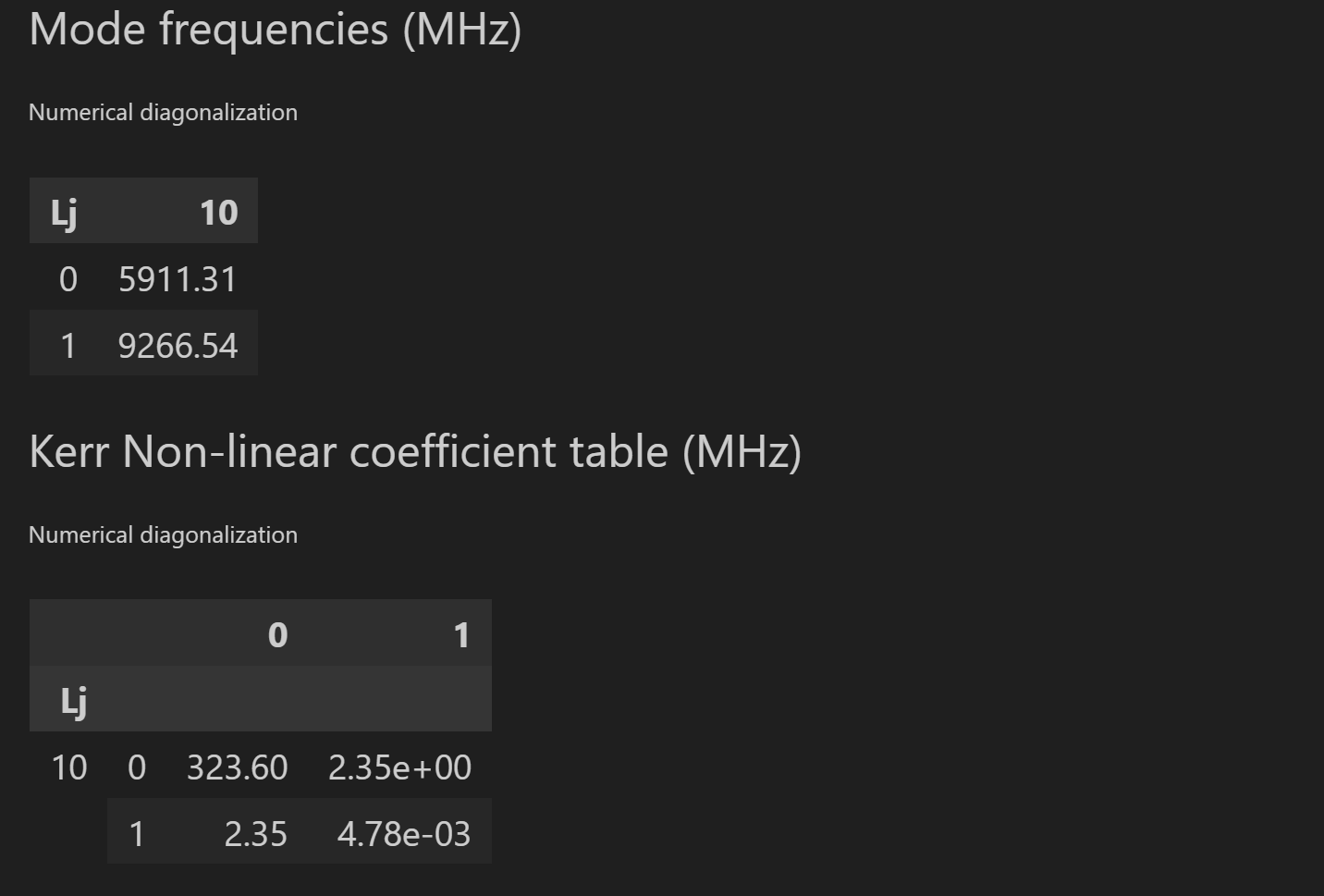Select row index 1 beside 9266.54
Viewport: 1324px width, 896px height.
click(x=67, y=346)
